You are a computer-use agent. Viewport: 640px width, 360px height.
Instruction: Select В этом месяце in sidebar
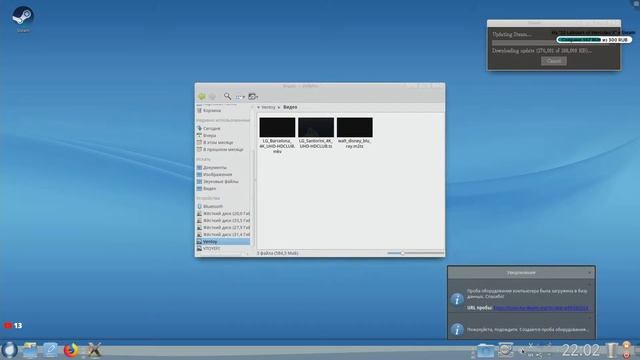tap(223, 142)
